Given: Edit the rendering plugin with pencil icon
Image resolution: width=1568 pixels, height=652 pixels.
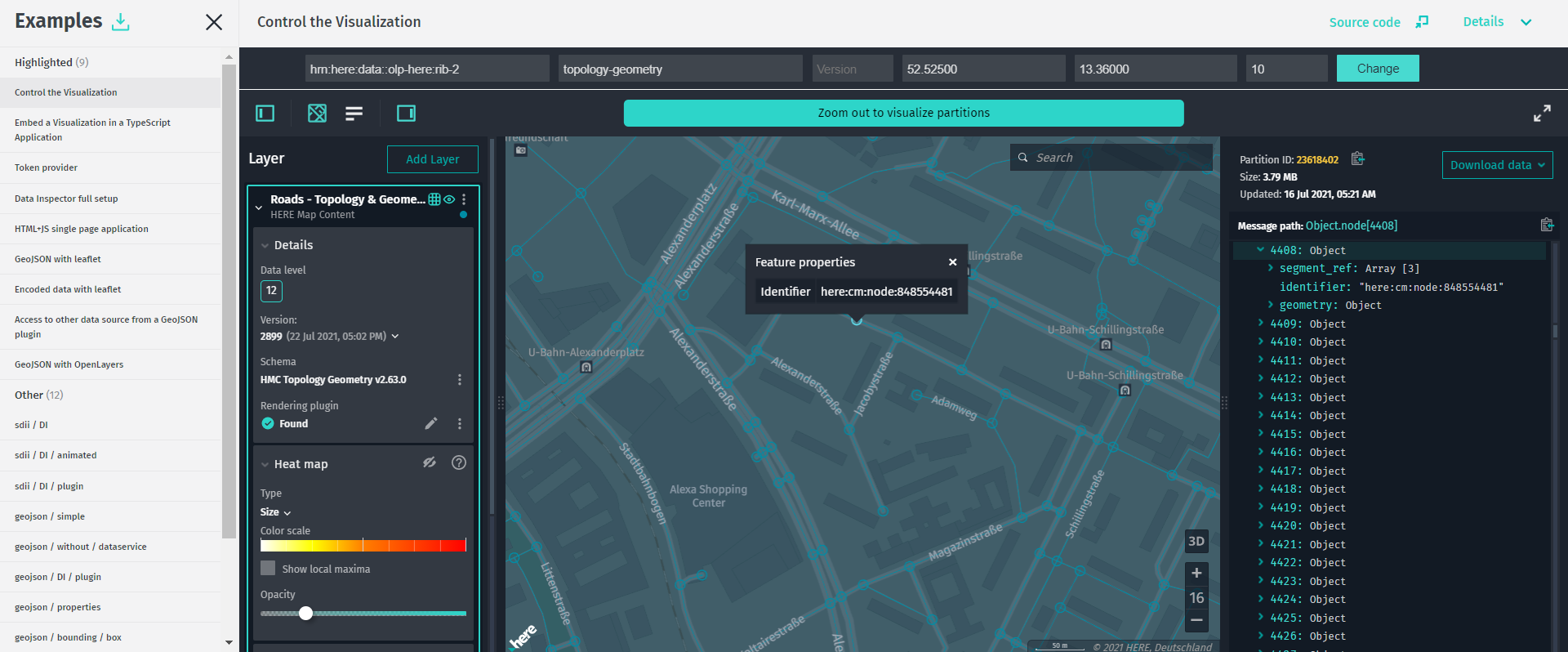Looking at the screenshot, I should pos(431,423).
